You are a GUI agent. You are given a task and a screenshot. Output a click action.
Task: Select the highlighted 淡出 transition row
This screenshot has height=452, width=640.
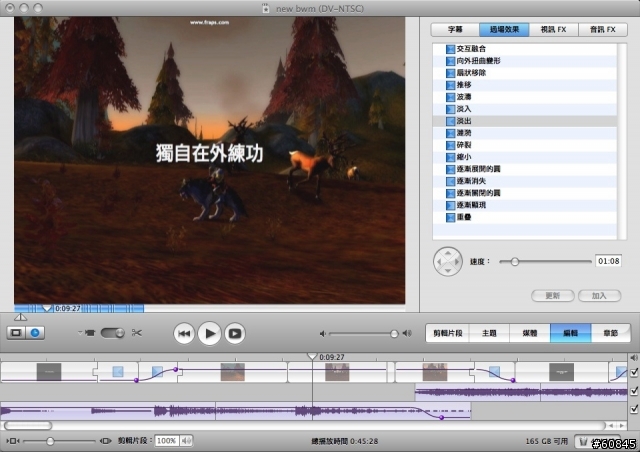point(524,121)
